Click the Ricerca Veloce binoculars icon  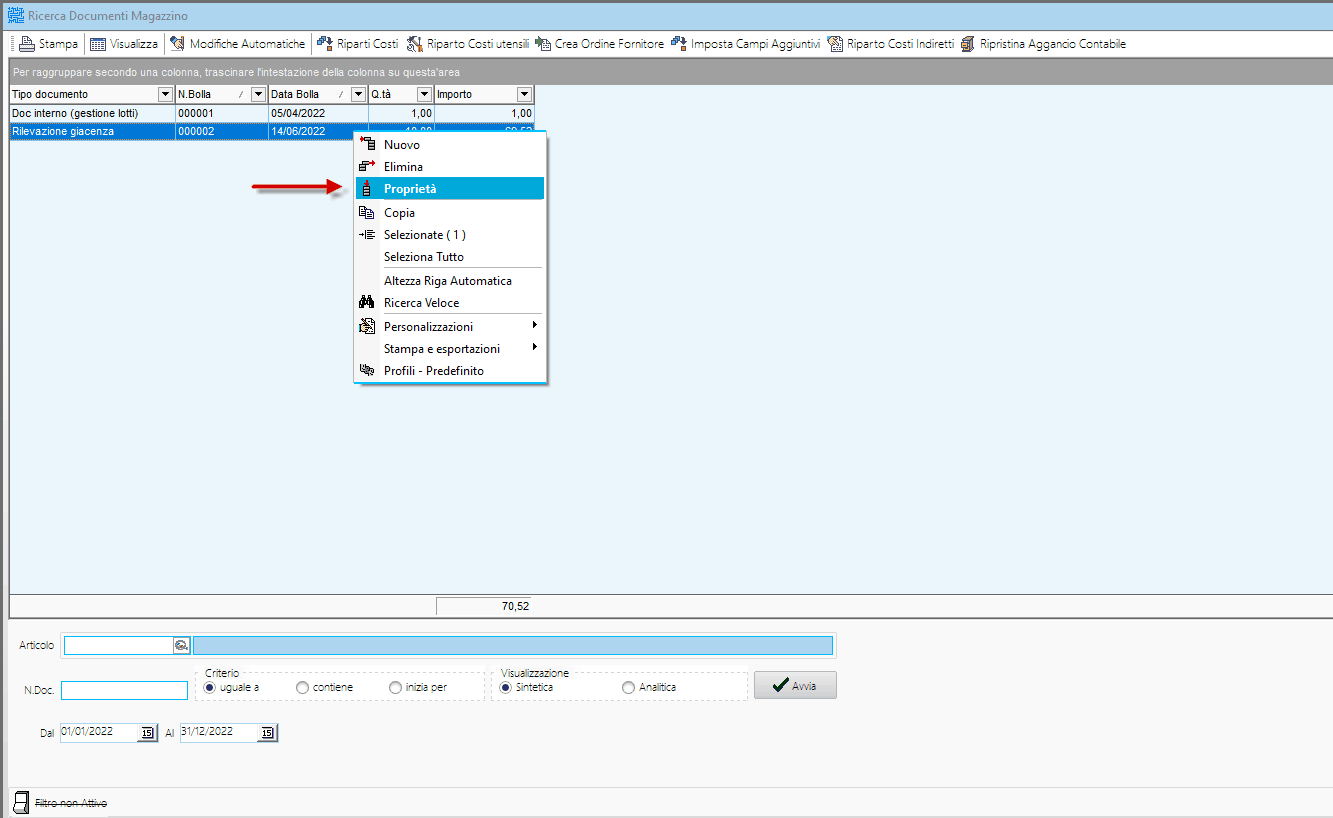click(x=366, y=303)
